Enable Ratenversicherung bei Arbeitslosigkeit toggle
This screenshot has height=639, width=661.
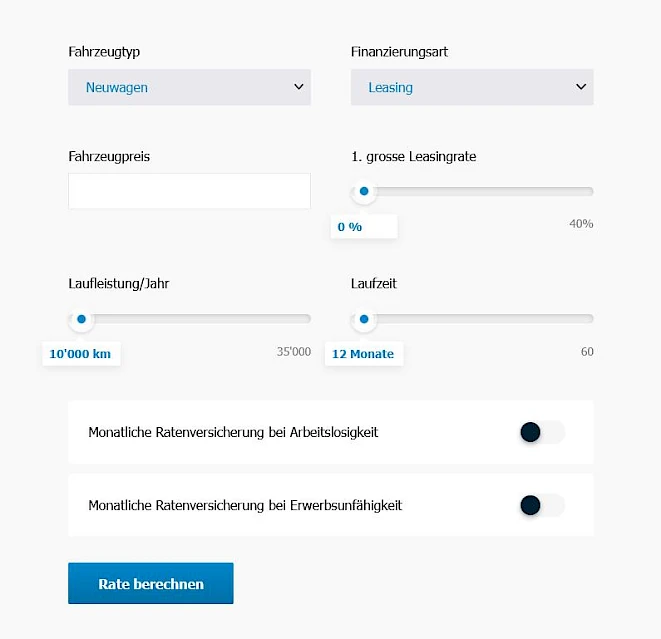click(542, 432)
